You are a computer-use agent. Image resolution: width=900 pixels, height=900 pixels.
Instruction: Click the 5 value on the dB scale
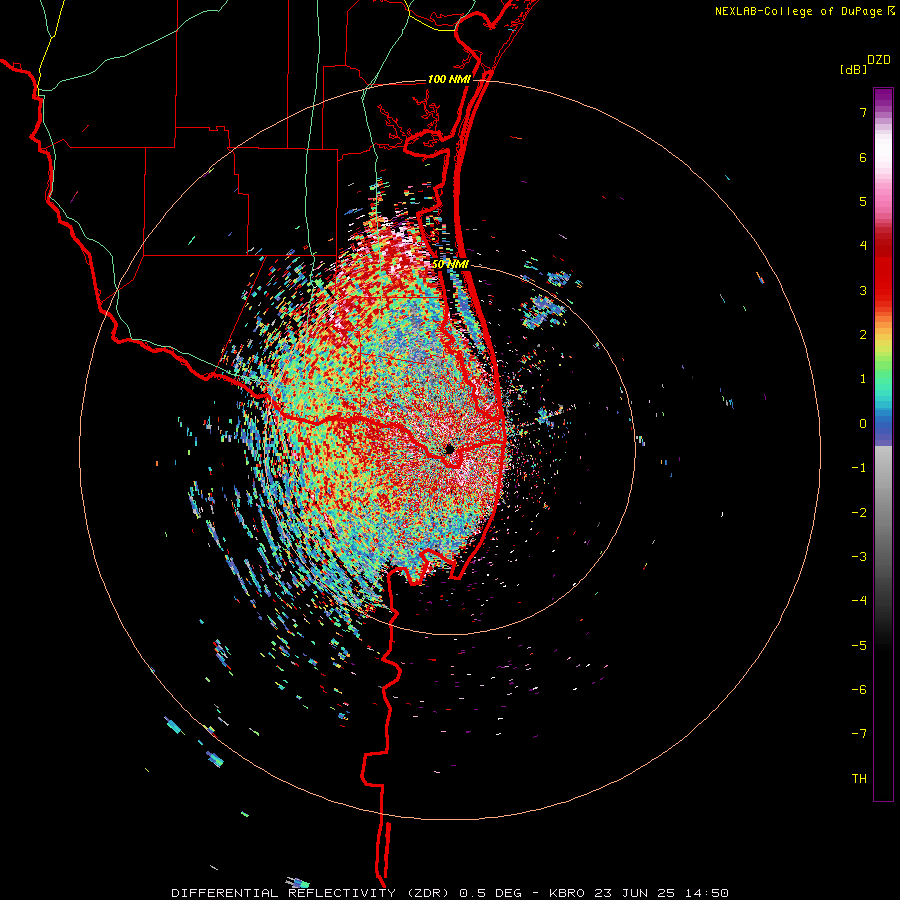pyautogui.click(x=863, y=201)
